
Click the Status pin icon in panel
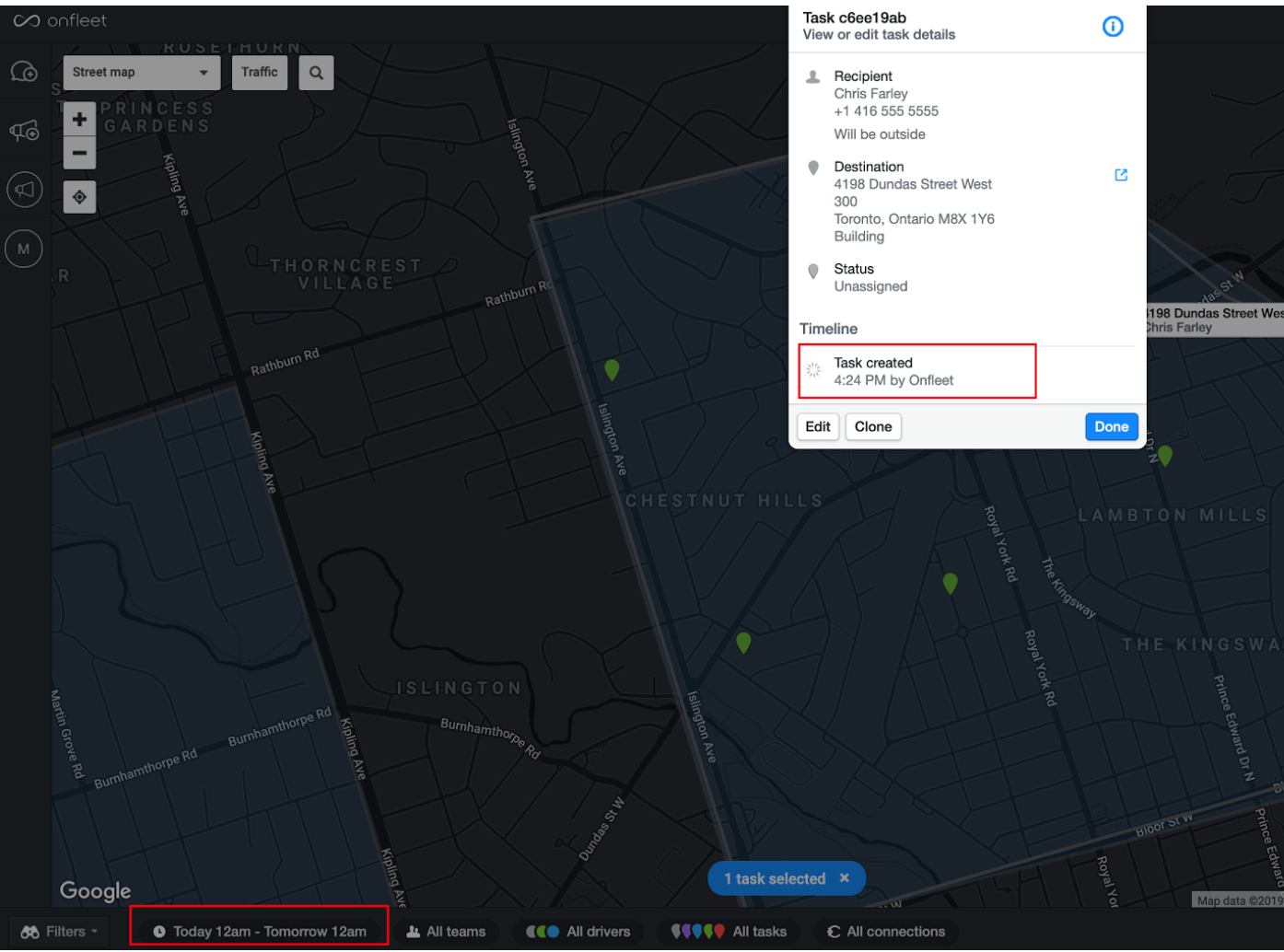tap(813, 271)
